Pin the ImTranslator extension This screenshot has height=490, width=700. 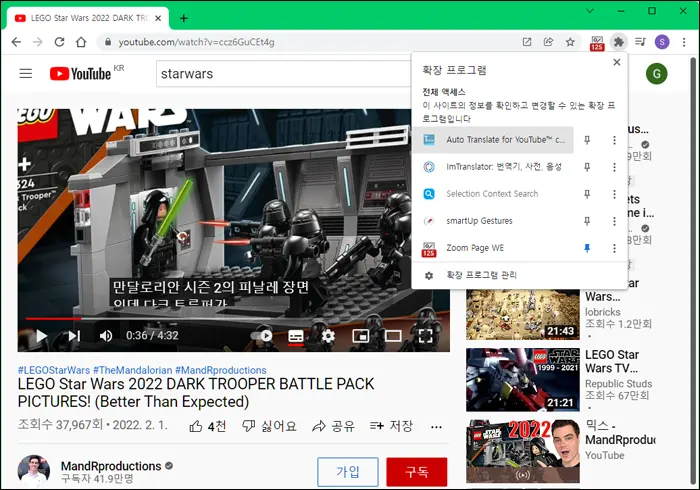(x=587, y=167)
